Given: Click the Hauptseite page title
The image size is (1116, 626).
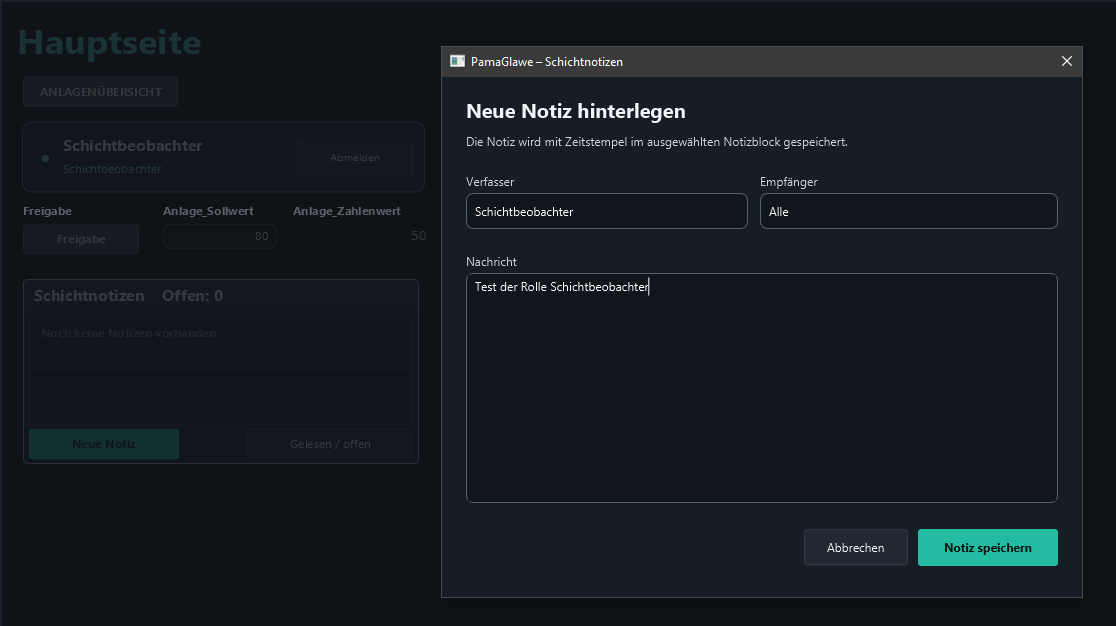Looking at the screenshot, I should click(110, 42).
